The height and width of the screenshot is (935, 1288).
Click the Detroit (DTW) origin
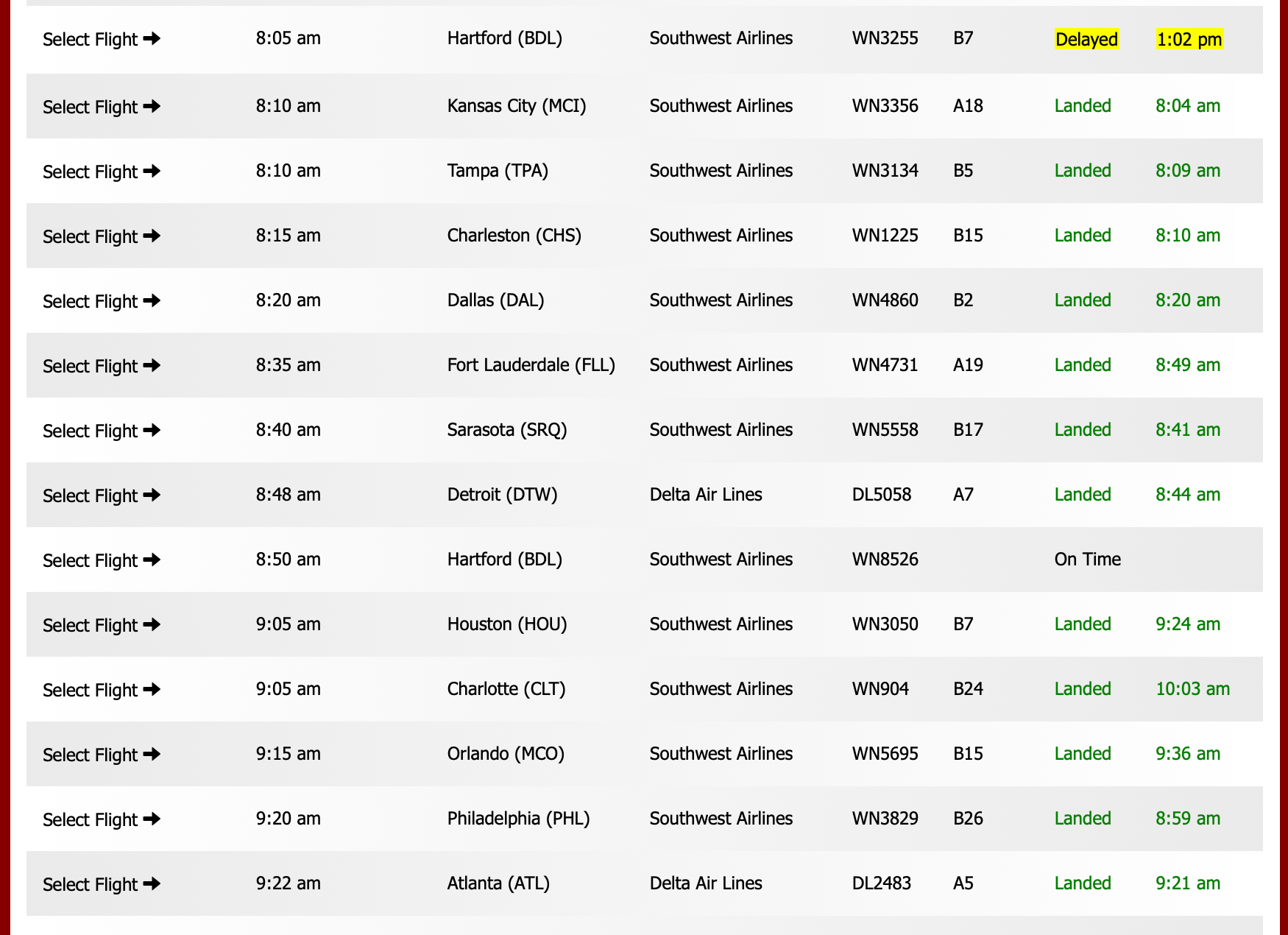[x=502, y=495]
